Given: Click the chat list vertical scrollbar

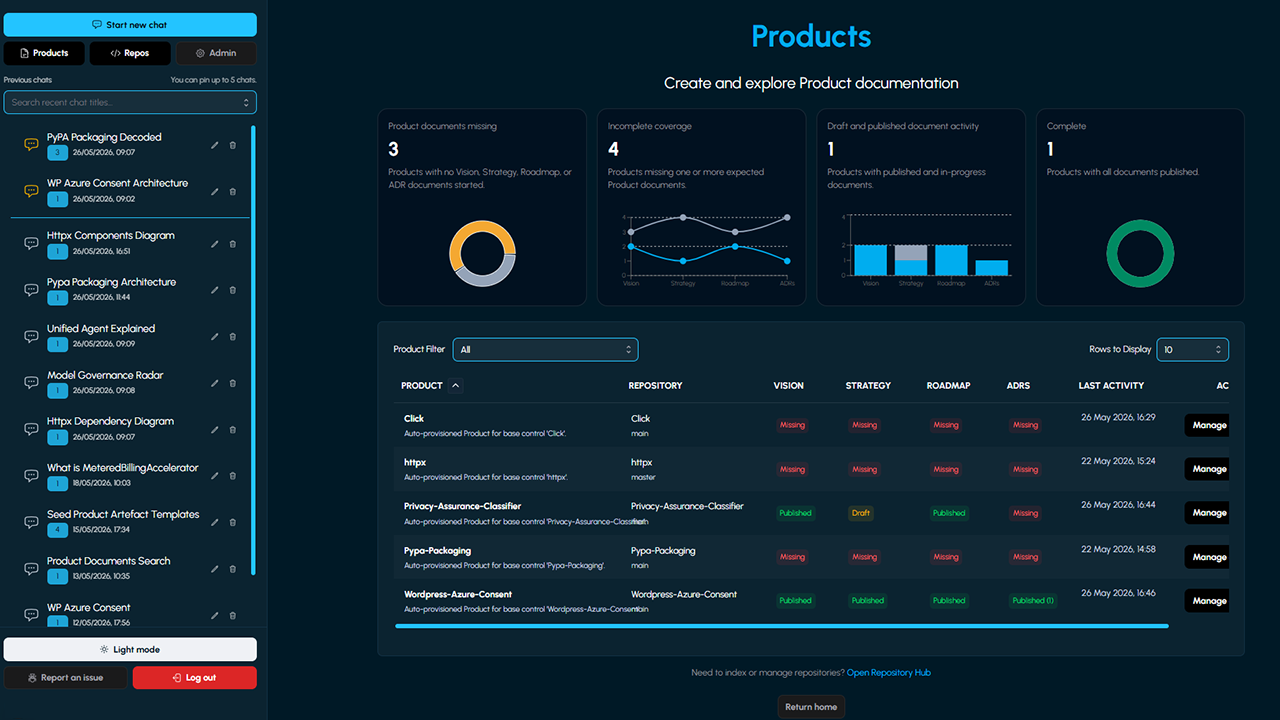Looking at the screenshot, I should (253, 350).
